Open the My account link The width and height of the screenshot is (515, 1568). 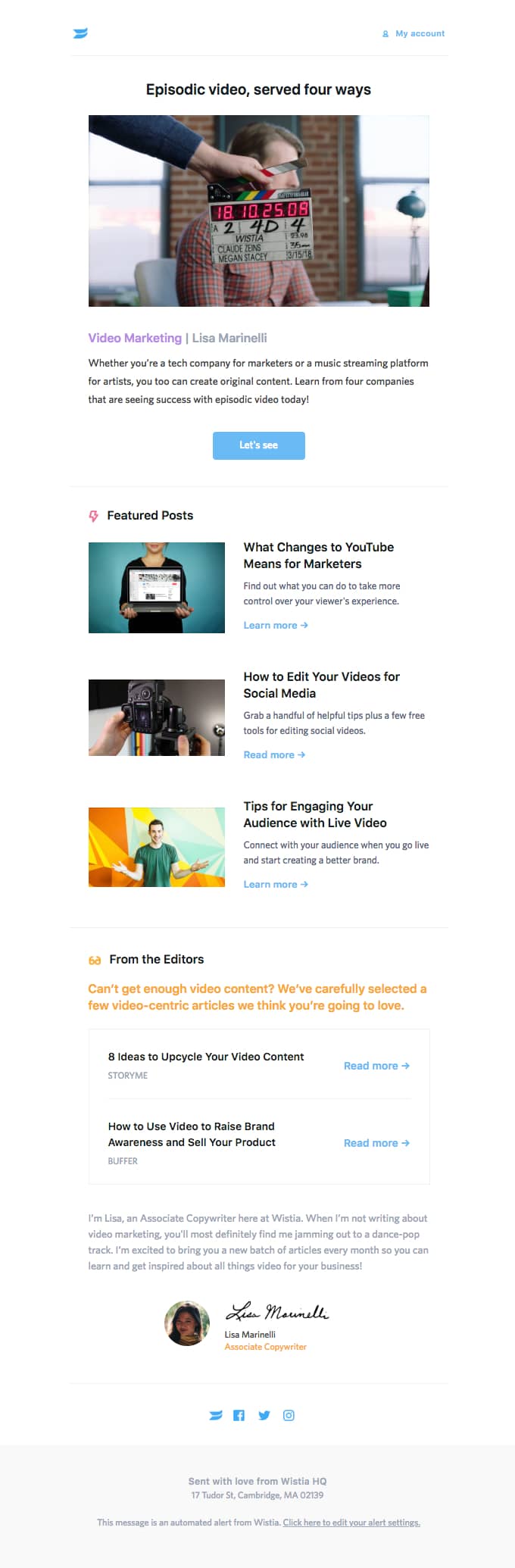point(420,33)
